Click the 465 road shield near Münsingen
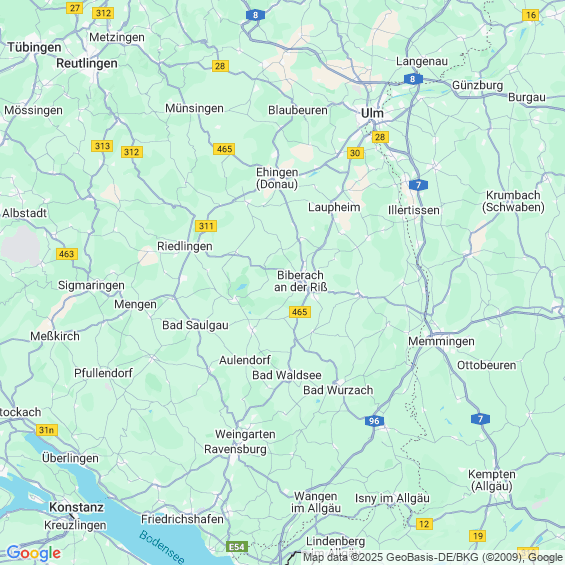Viewport: 565px width, 565px height. [224, 149]
